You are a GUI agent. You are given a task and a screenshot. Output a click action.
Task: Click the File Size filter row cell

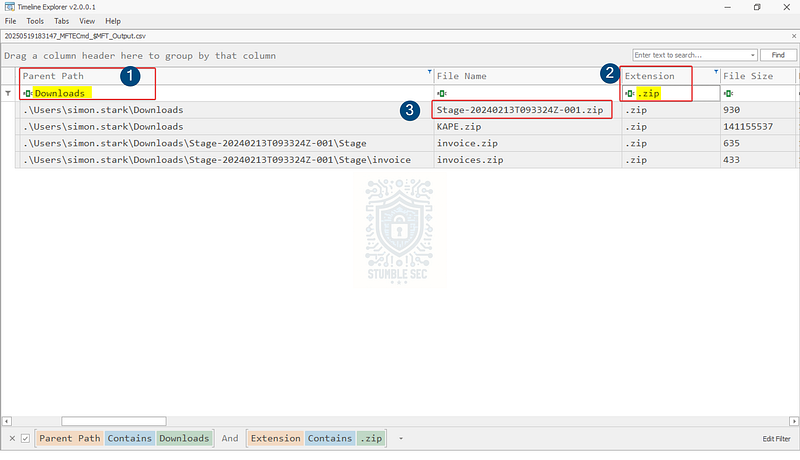click(758, 93)
